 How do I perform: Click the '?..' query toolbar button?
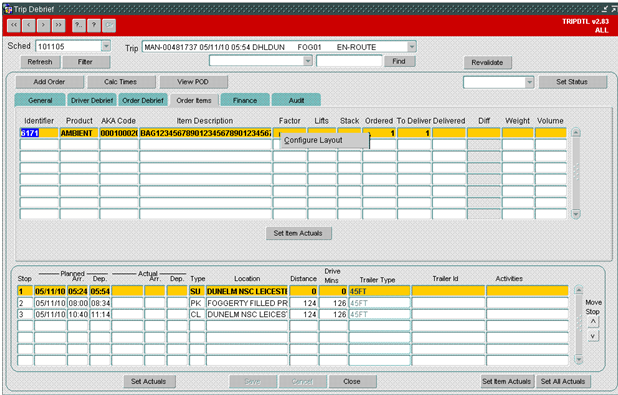(x=79, y=25)
